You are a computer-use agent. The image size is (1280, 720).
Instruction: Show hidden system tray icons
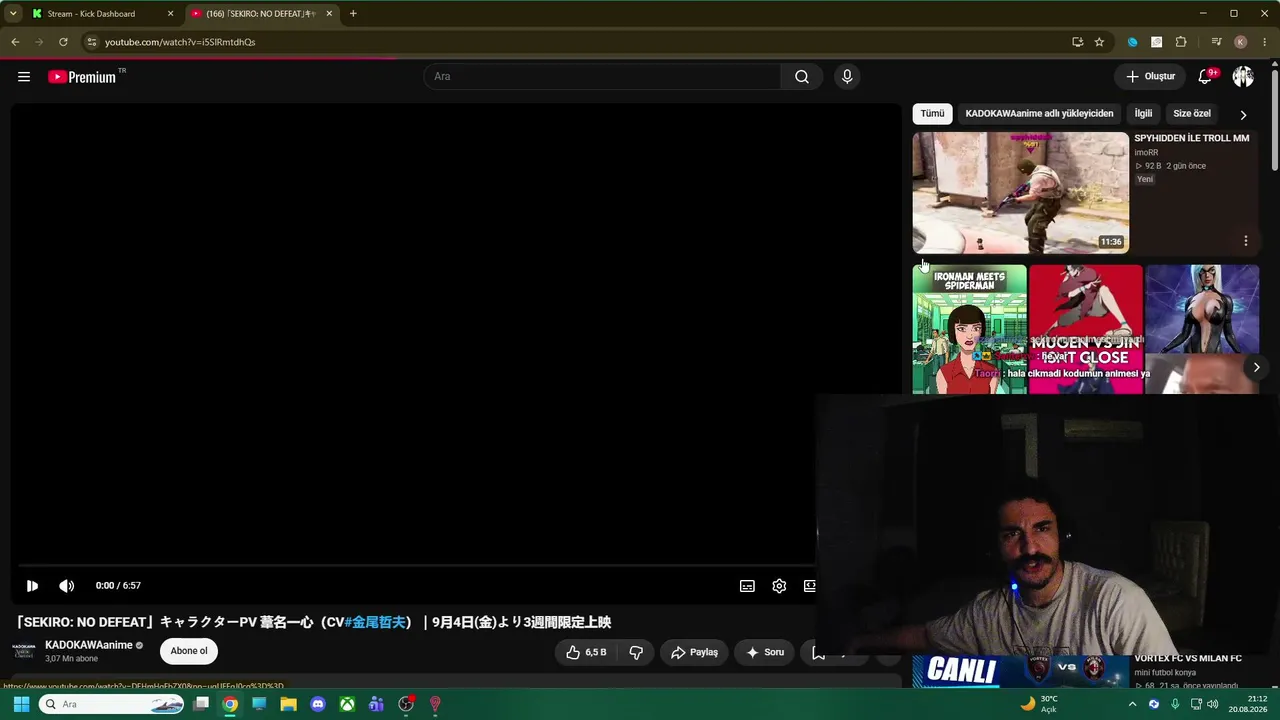pos(1132,704)
